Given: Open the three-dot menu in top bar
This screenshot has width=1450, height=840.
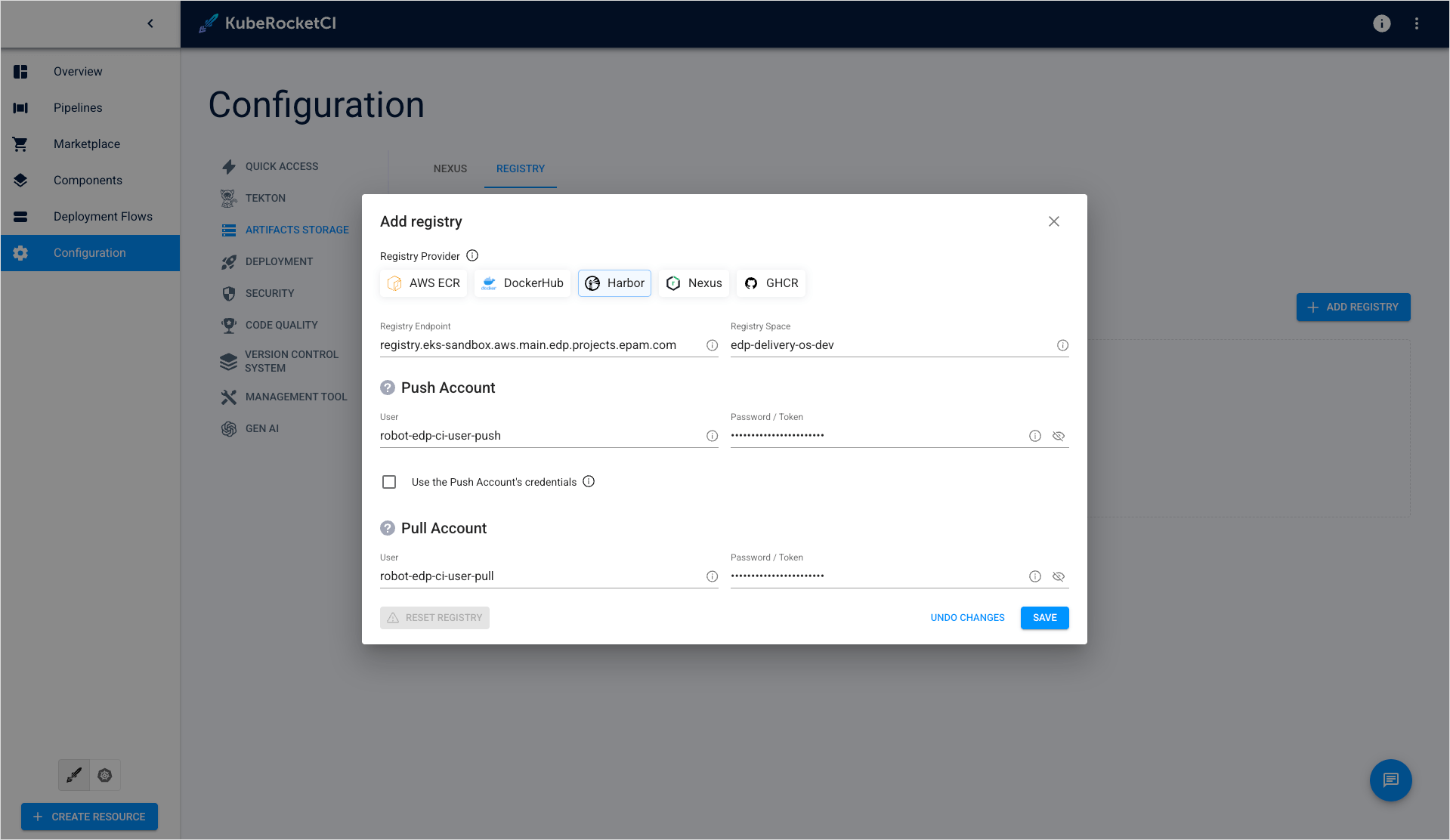Looking at the screenshot, I should pyautogui.click(x=1417, y=23).
